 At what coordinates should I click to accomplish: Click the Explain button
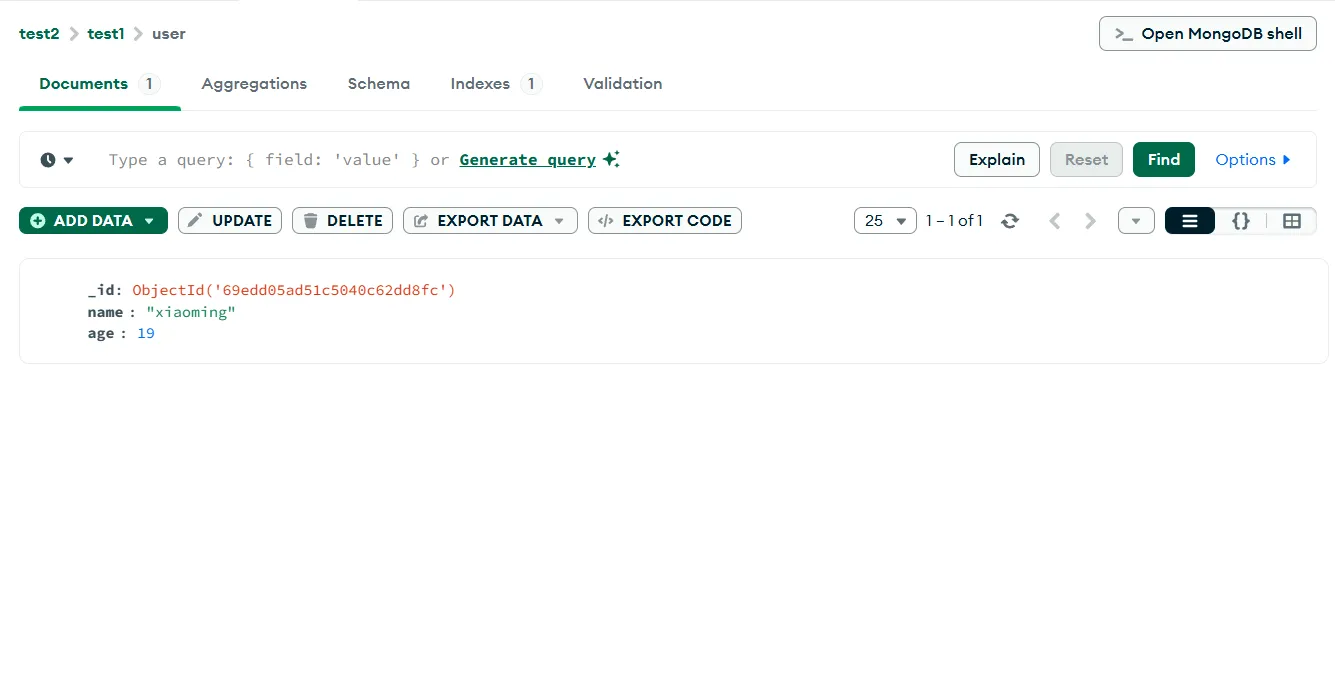point(997,160)
